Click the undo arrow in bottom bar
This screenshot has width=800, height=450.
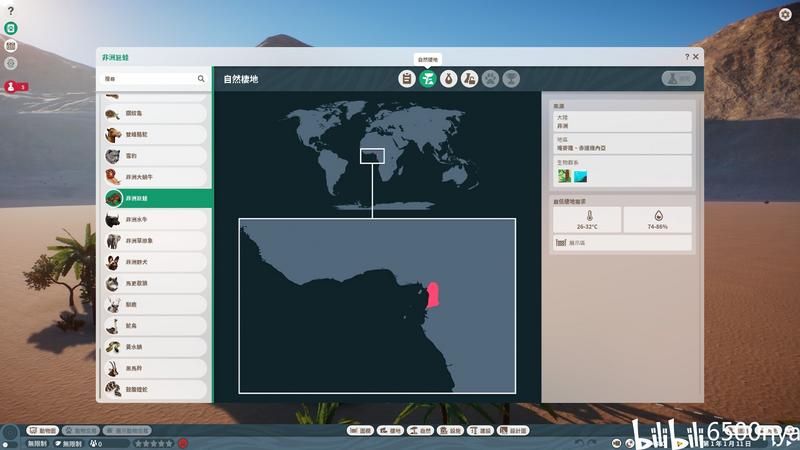pos(579,443)
